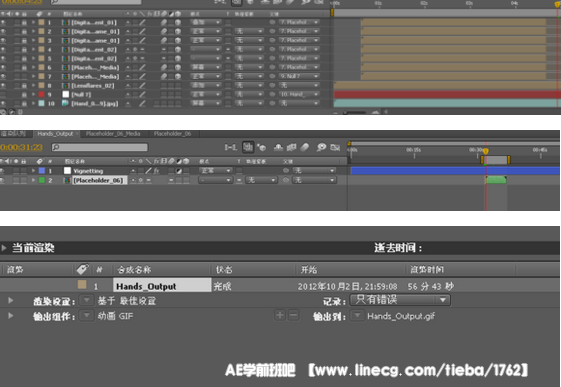Toggle visibility eye of Vignetting layer
Viewport: 561px width, 387px height.
(3, 171)
